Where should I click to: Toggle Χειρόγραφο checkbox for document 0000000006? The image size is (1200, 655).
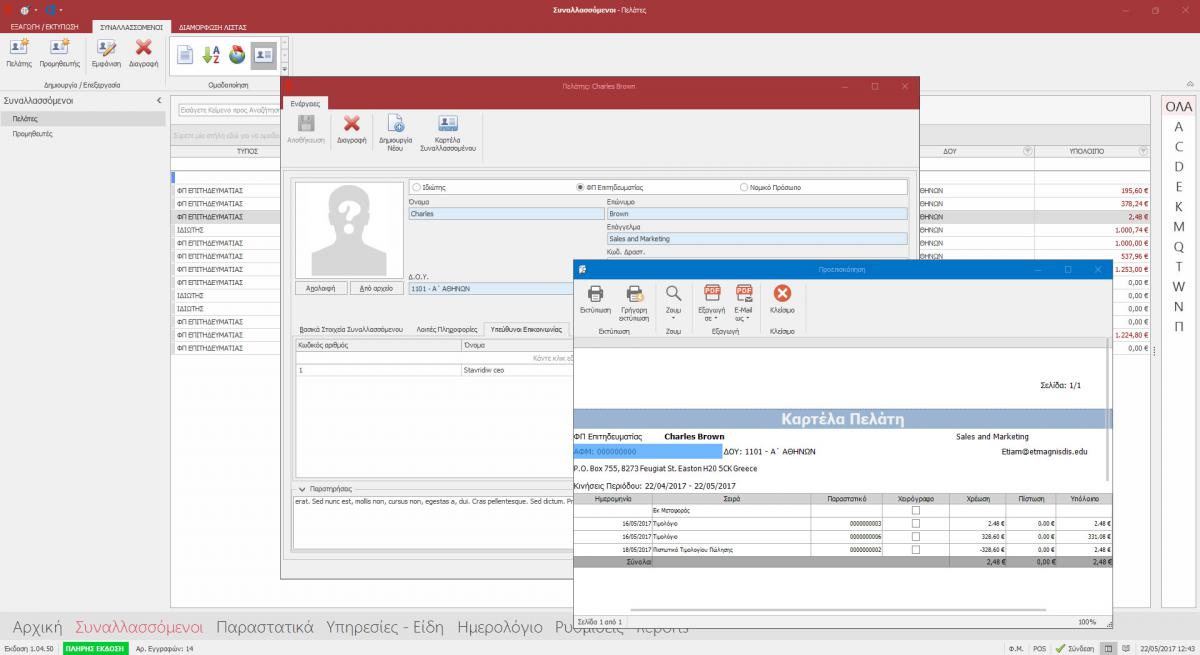click(x=915, y=536)
